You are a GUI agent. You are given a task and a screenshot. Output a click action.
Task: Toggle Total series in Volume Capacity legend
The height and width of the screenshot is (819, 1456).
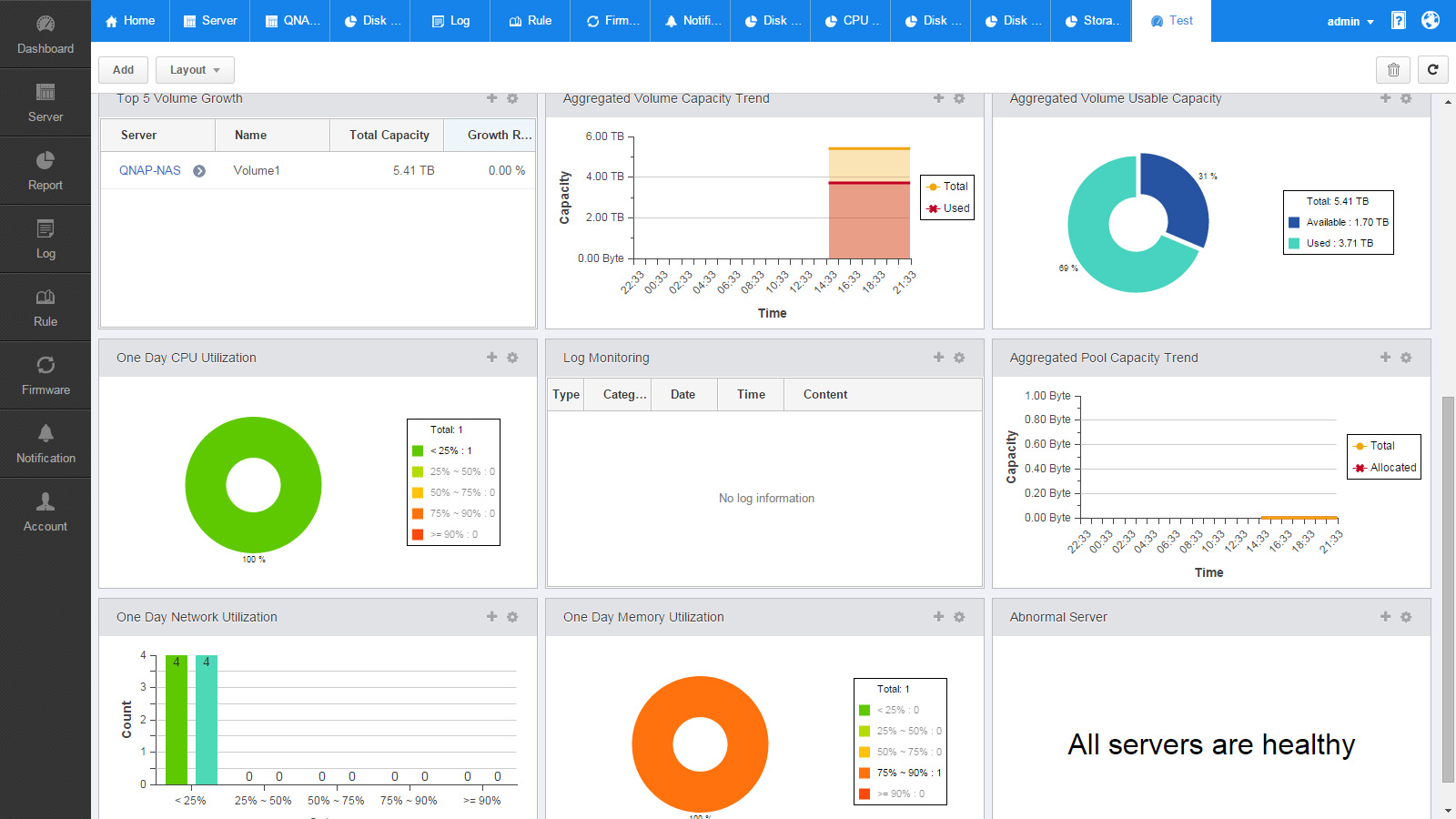point(947,187)
